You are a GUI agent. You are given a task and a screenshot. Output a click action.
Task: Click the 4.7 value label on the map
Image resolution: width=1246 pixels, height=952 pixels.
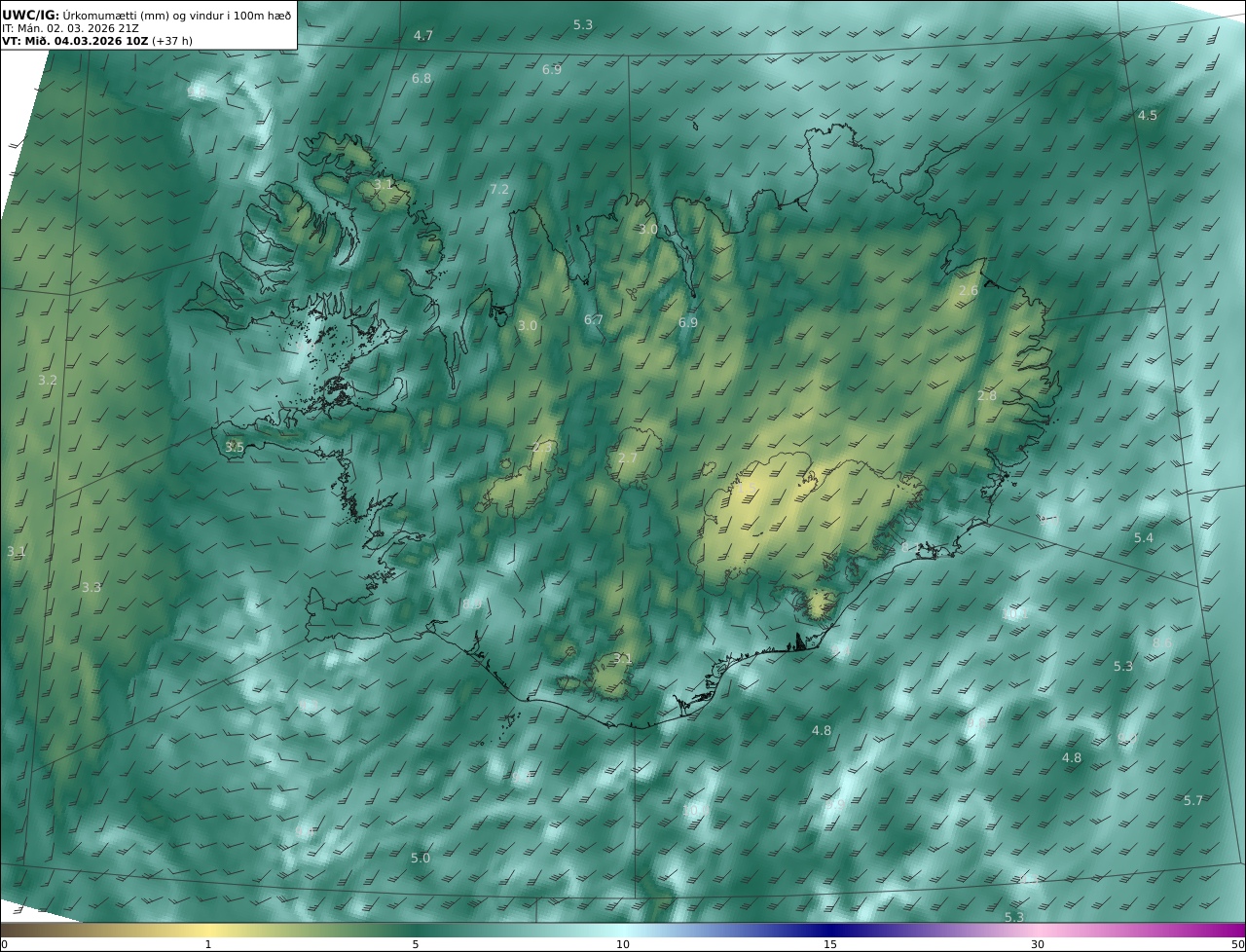pyautogui.click(x=422, y=36)
